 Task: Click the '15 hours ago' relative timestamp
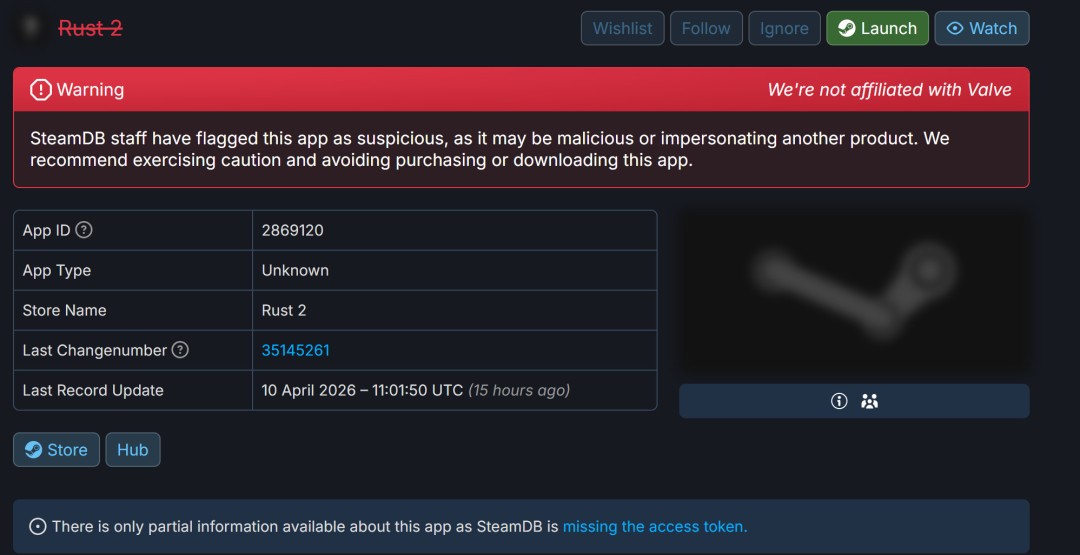click(519, 390)
